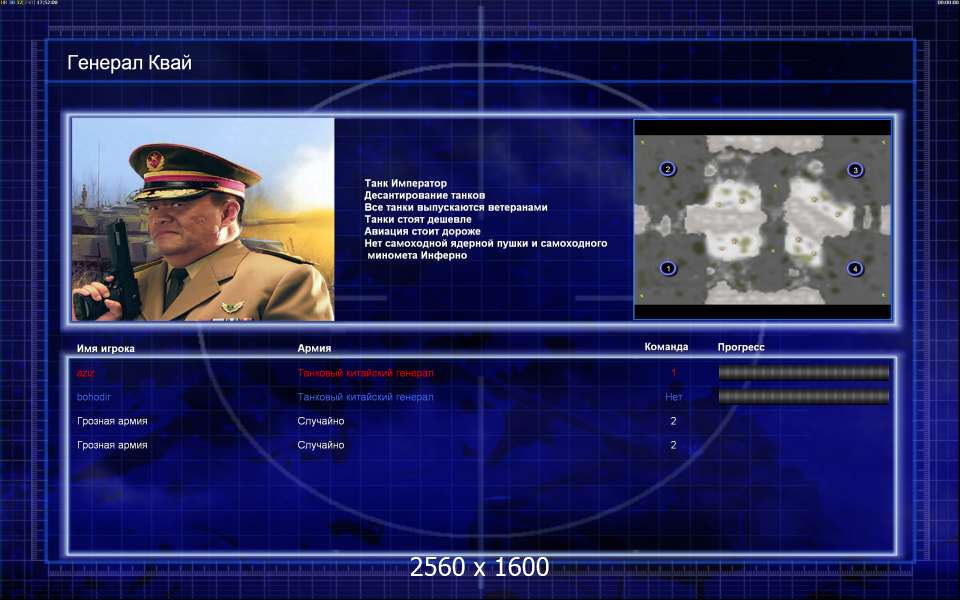
Task: Click the 'Армия' column header
Action: click(314, 348)
